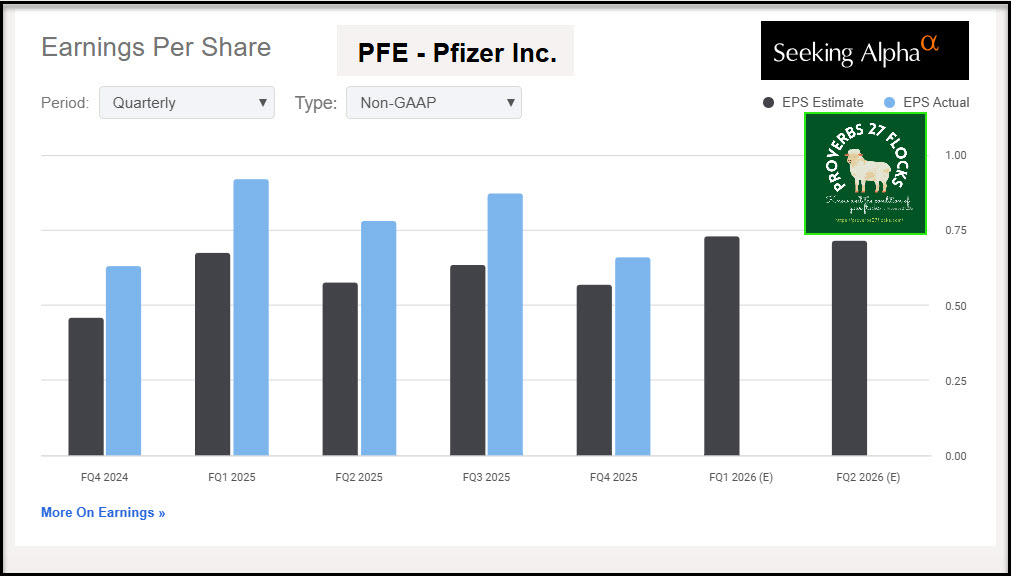This screenshot has width=1011, height=576.
Task: Click the Seeking Alpha logo
Action: click(x=864, y=51)
